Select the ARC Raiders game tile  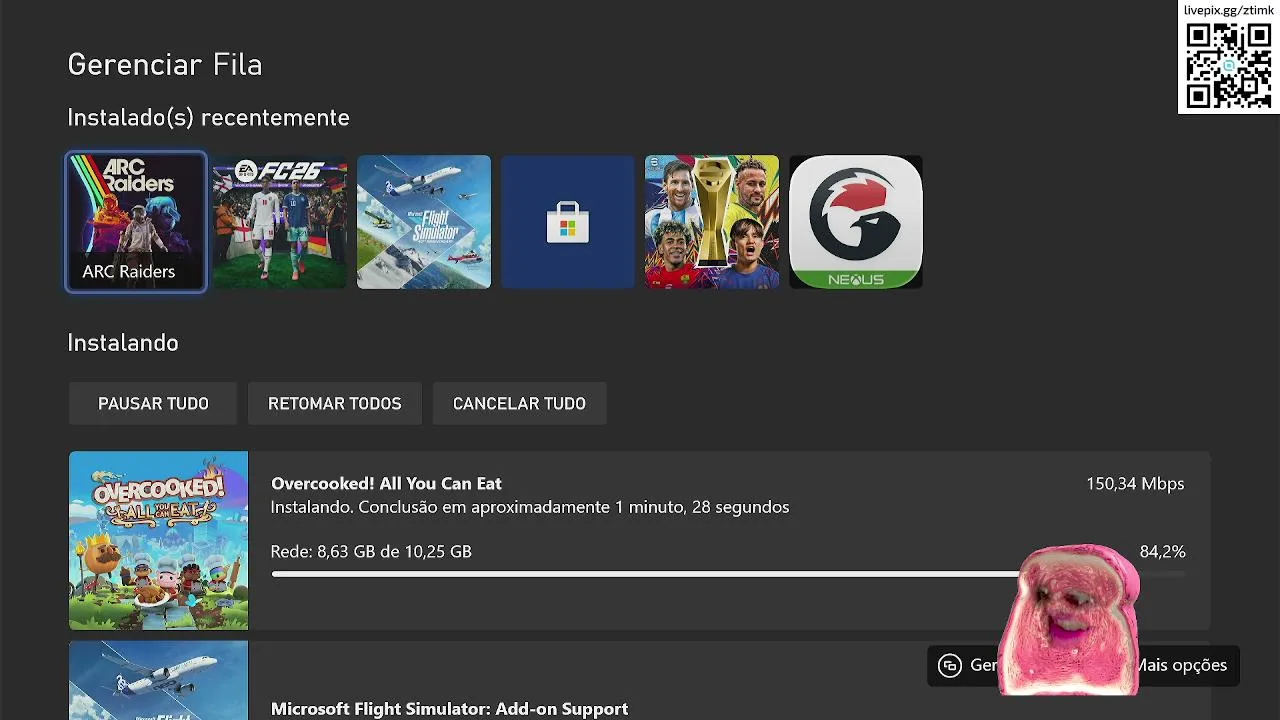point(136,222)
